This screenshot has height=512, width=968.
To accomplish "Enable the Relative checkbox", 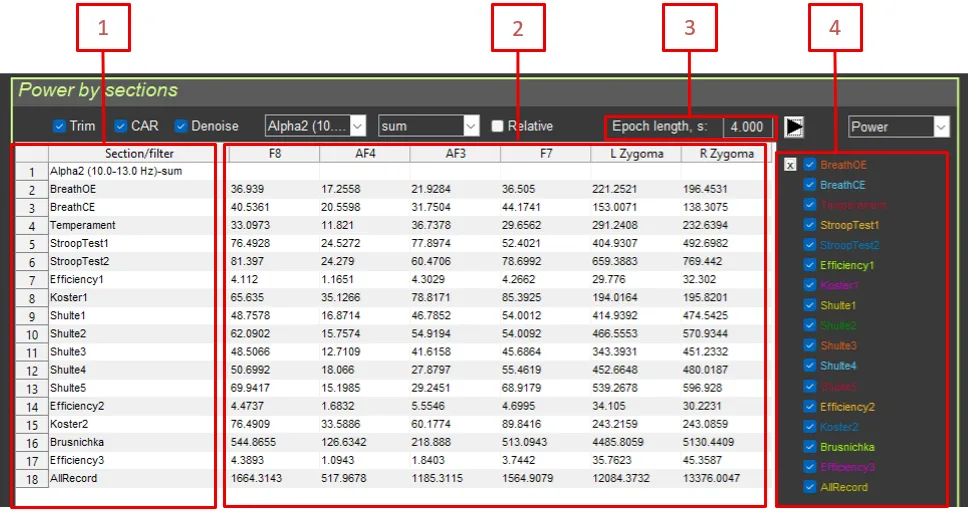I will (498, 126).
